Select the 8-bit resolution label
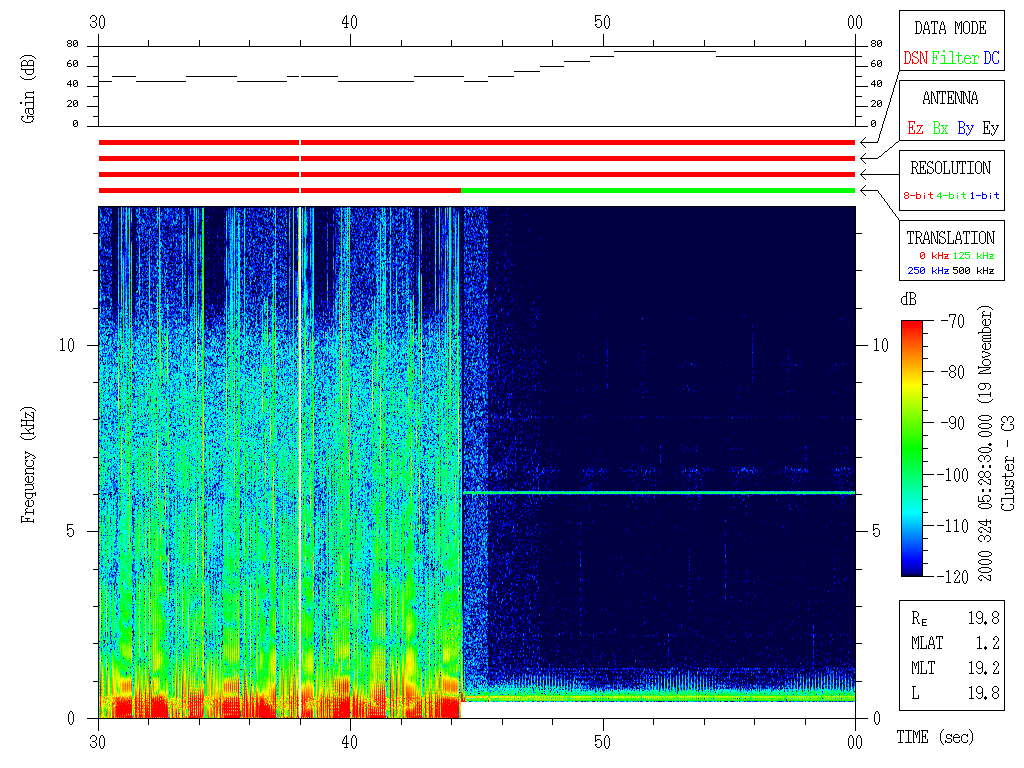The height and width of the screenshot is (768, 1024). [x=918, y=196]
